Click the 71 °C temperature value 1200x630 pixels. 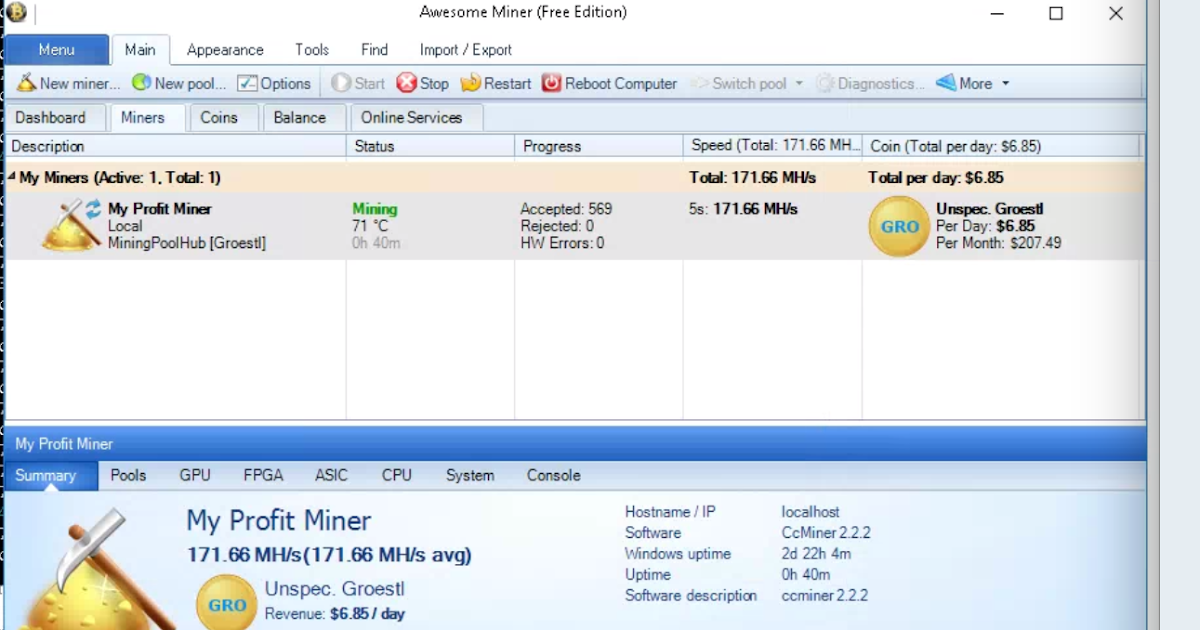[x=370, y=226]
